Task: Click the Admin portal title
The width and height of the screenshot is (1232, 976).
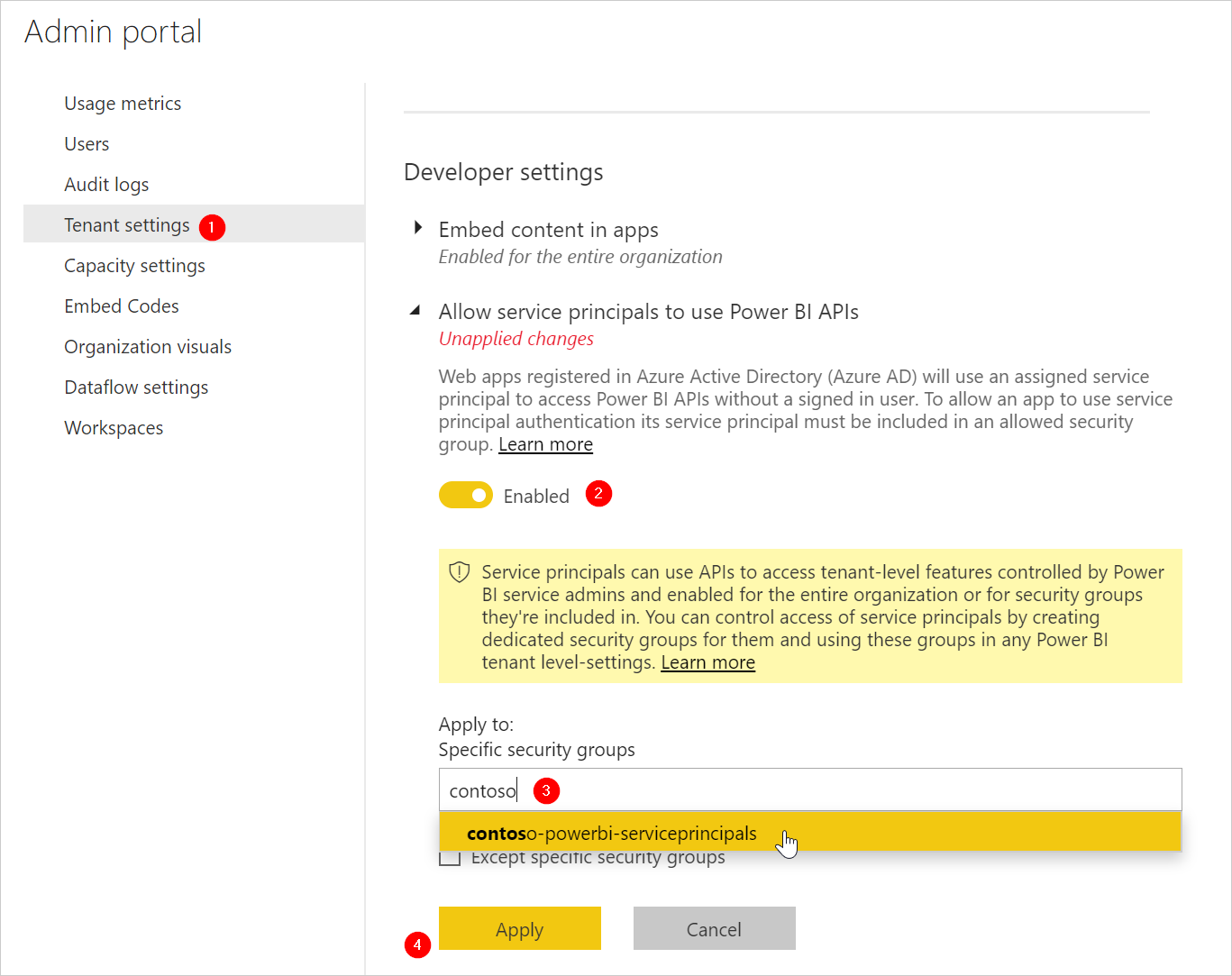Action: coord(113,32)
